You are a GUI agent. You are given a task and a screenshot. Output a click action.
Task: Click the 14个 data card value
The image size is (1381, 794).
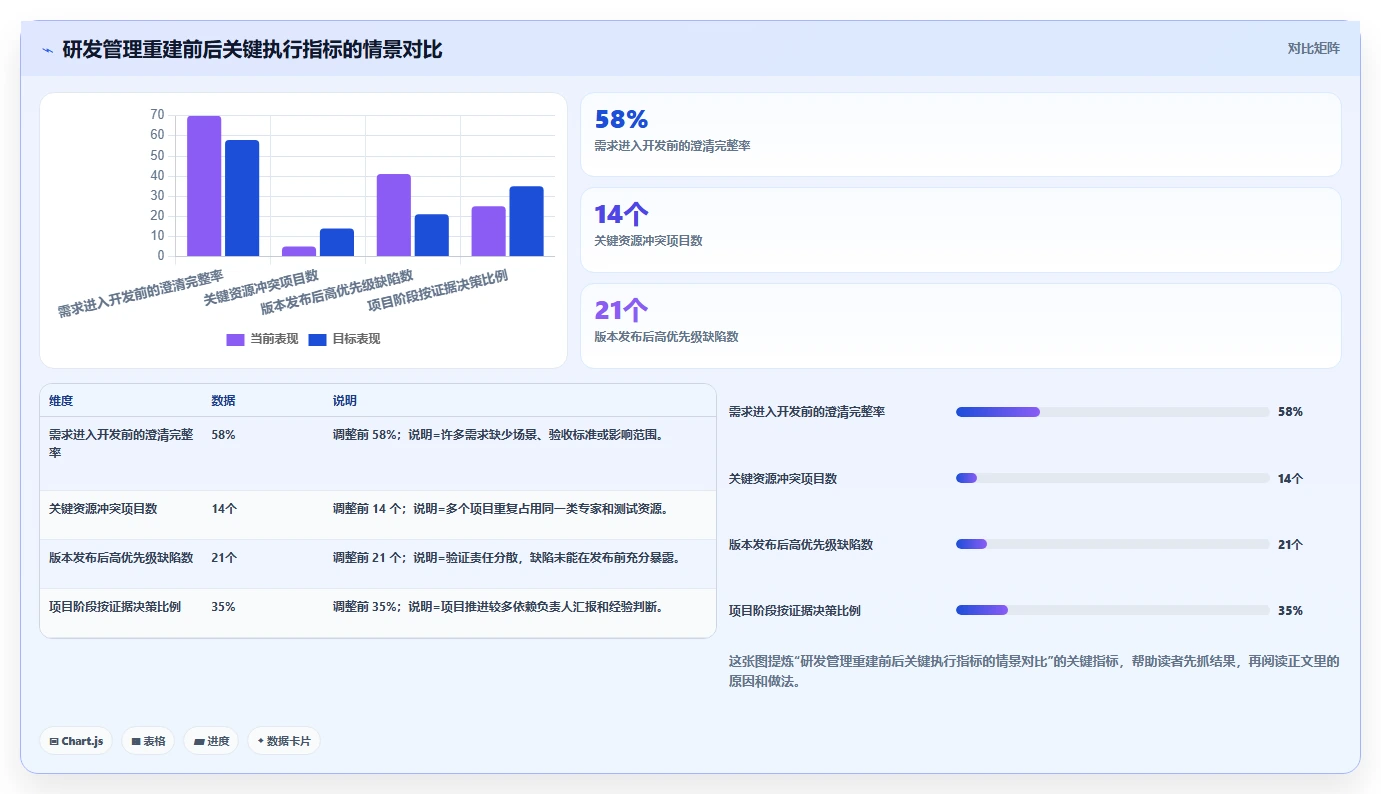(x=621, y=214)
